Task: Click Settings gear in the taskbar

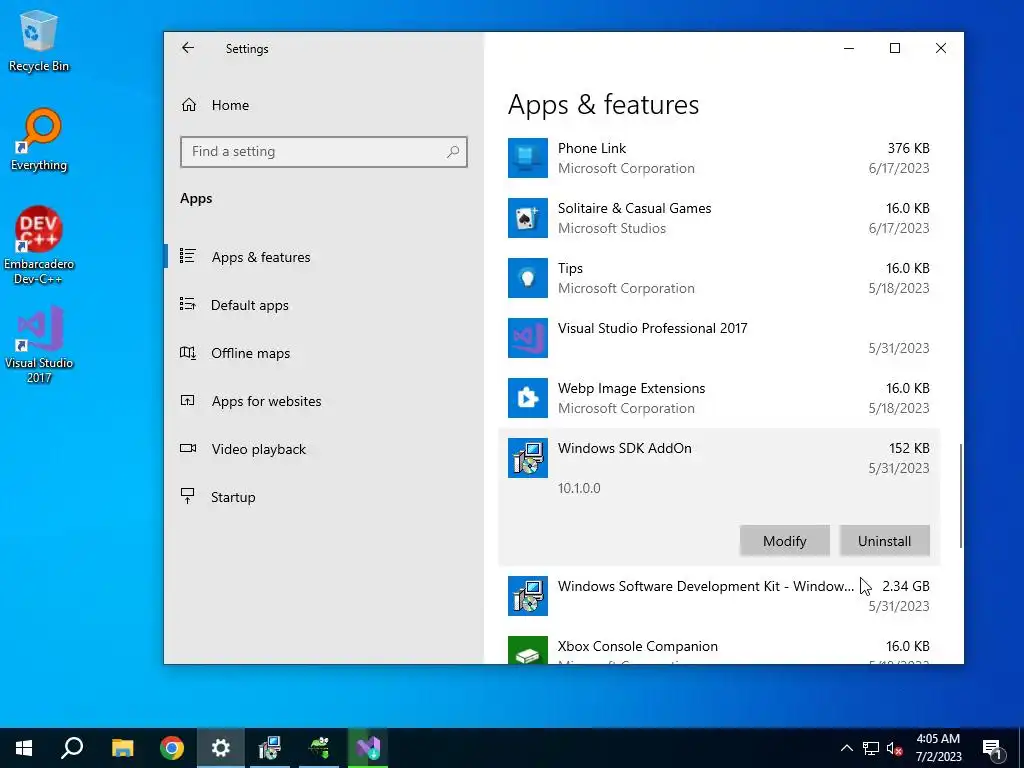Action: [221, 748]
